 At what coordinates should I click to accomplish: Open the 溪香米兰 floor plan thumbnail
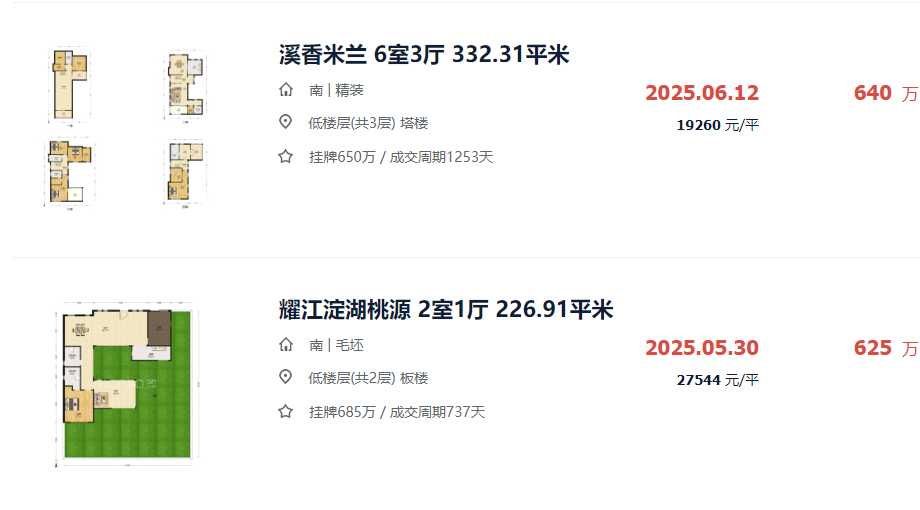coord(126,129)
